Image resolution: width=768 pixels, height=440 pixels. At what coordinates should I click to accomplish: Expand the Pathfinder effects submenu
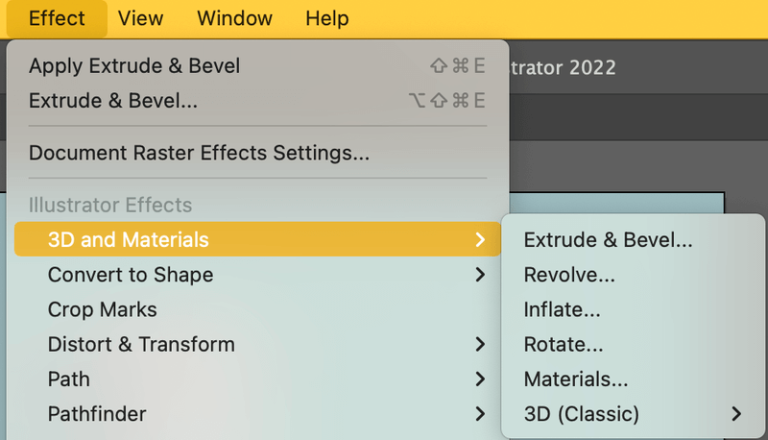point(97,414)
